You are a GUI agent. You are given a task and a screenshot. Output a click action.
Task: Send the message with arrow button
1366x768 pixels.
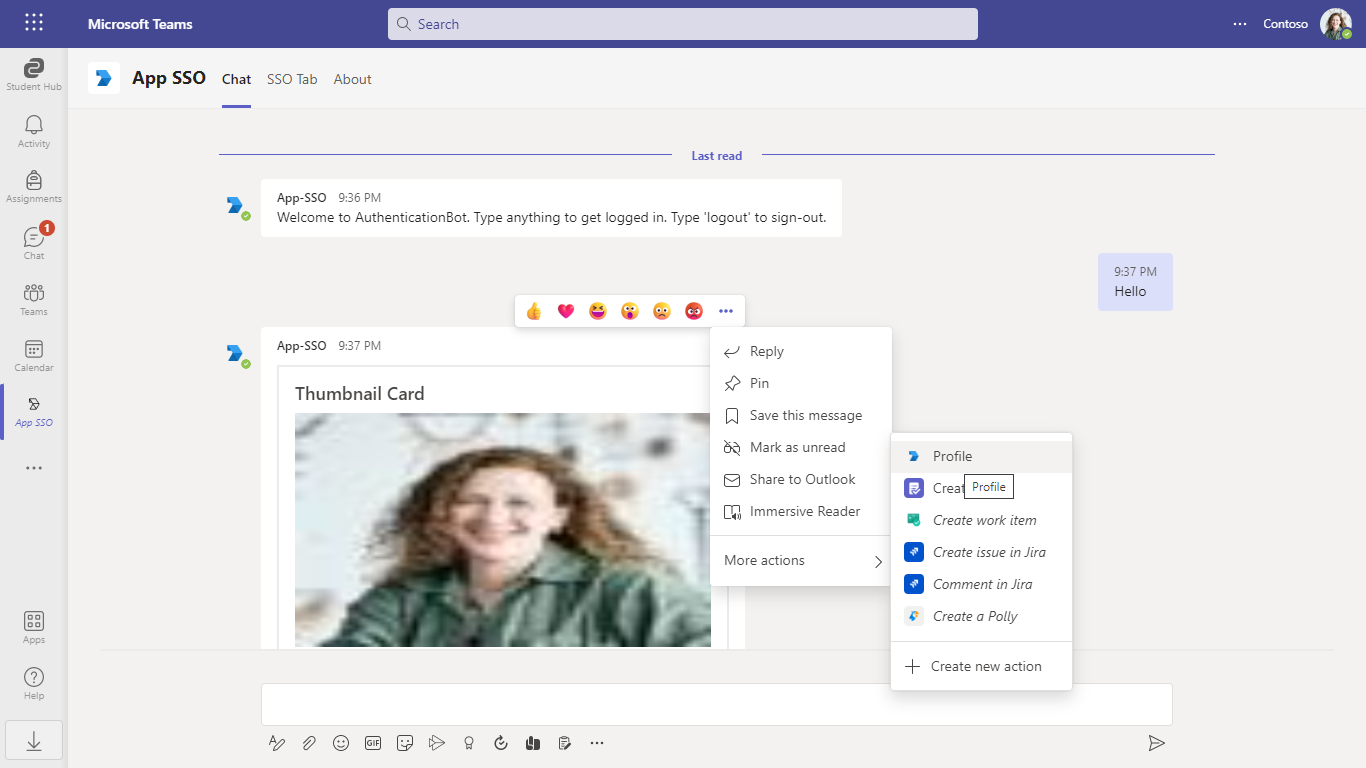(x=1156, y=743)
